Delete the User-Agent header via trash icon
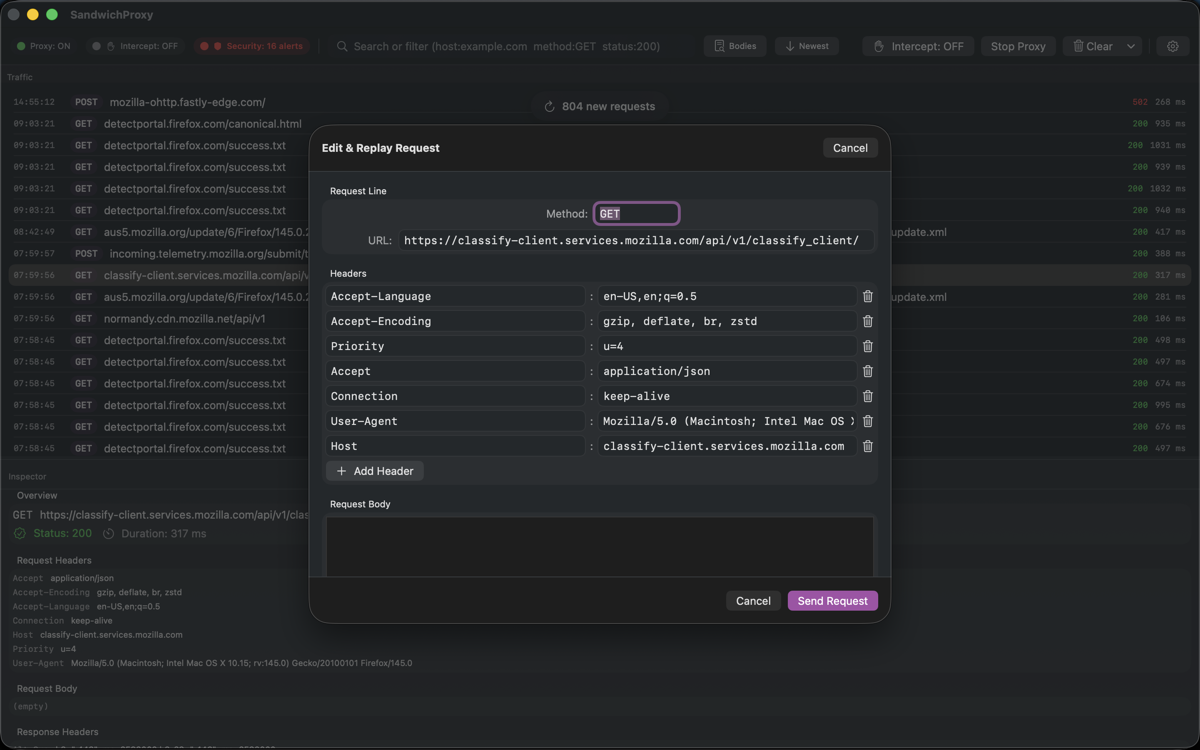The height and width of the screenshot is (750, 1200). 867,421
